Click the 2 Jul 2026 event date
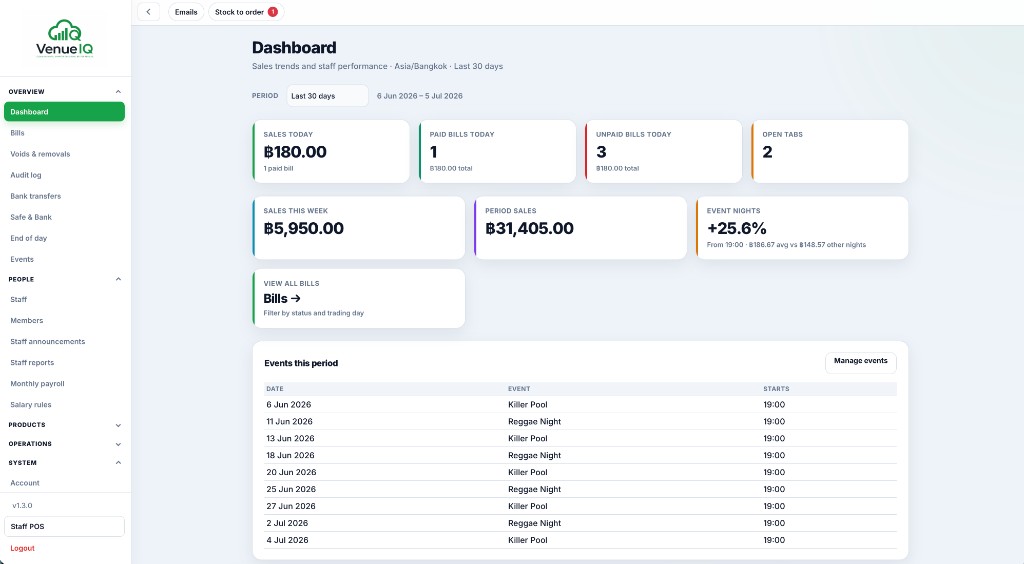The image size is (1024, 564). [287, 524]
